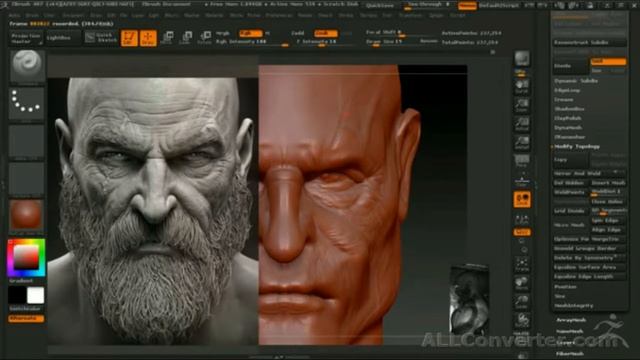The image size is (640, 360).
Task: Toggle the orange Rgb channel button
Action: point(251,33)
